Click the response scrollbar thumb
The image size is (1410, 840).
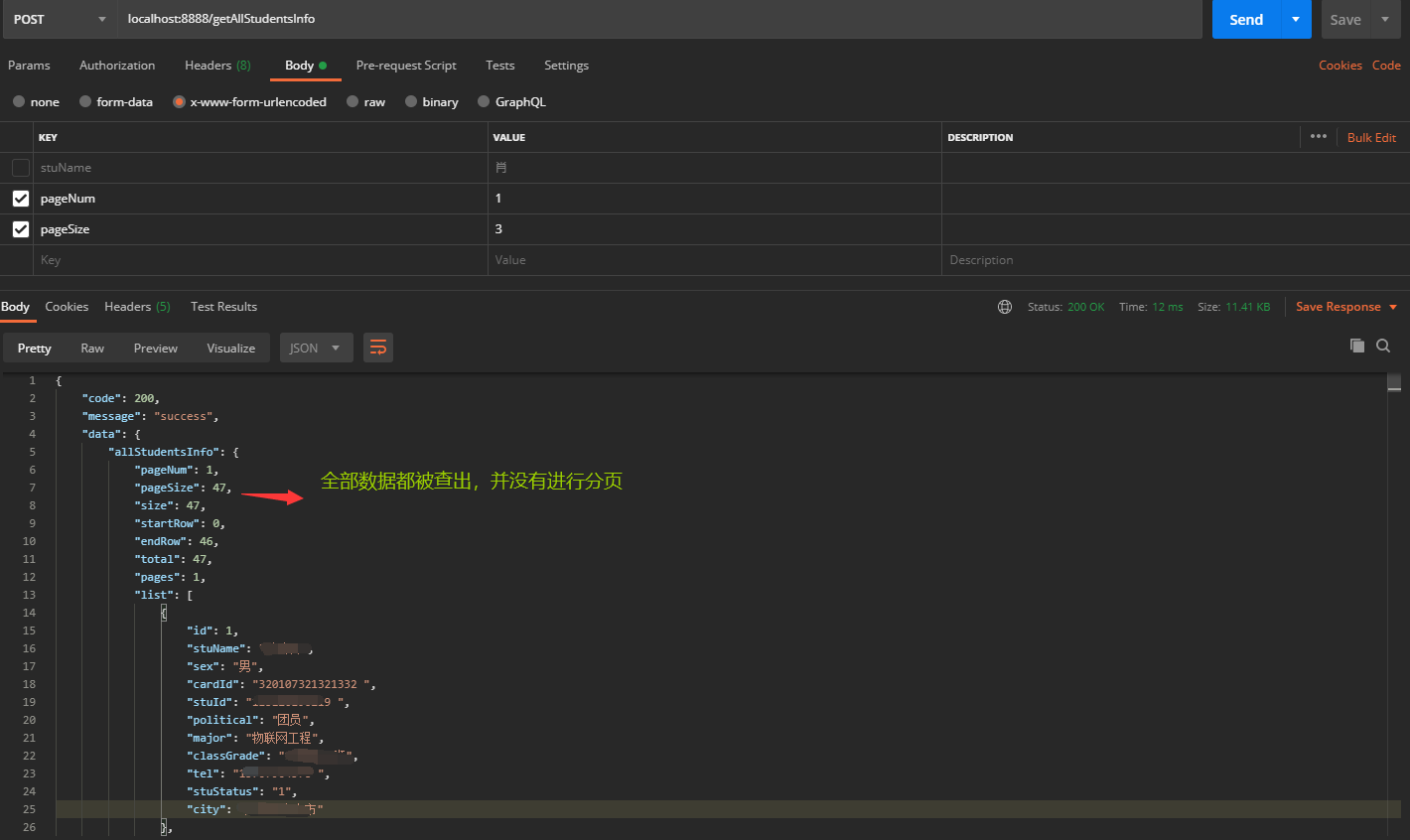coord(1394,382)
